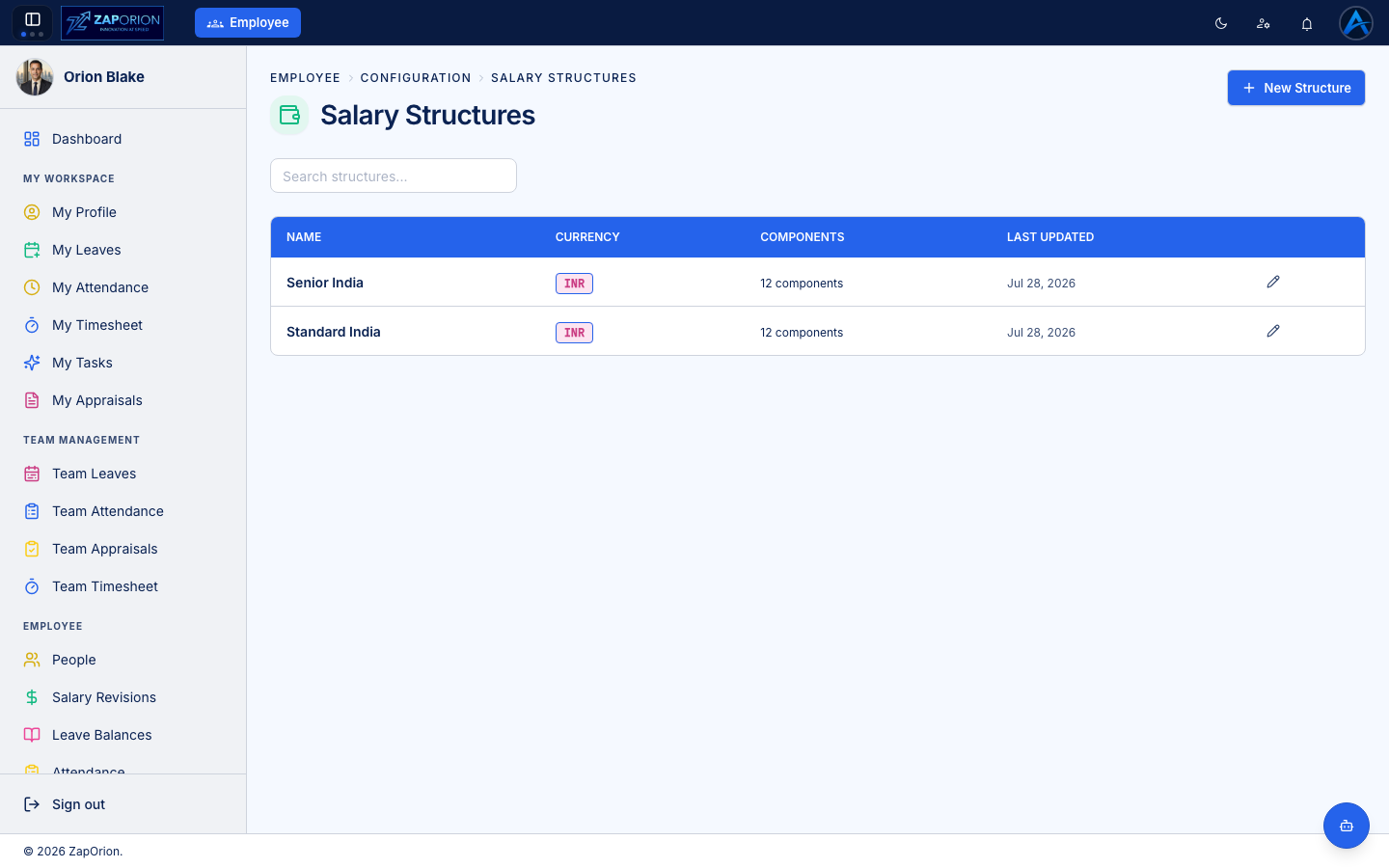Image resolution: width=1389 pixels, height=868 pixels.
Task: Click the Orion Blake user name
Action: pyautogui.click(x=104, y=77)
